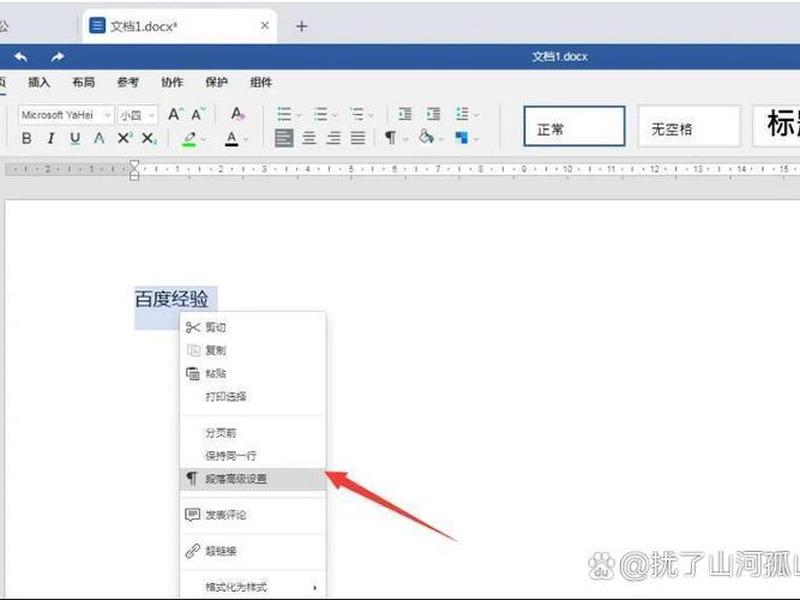Open a new tab with plus icon
The height and width of the screenshot is (600, 800).
point(302,26)
